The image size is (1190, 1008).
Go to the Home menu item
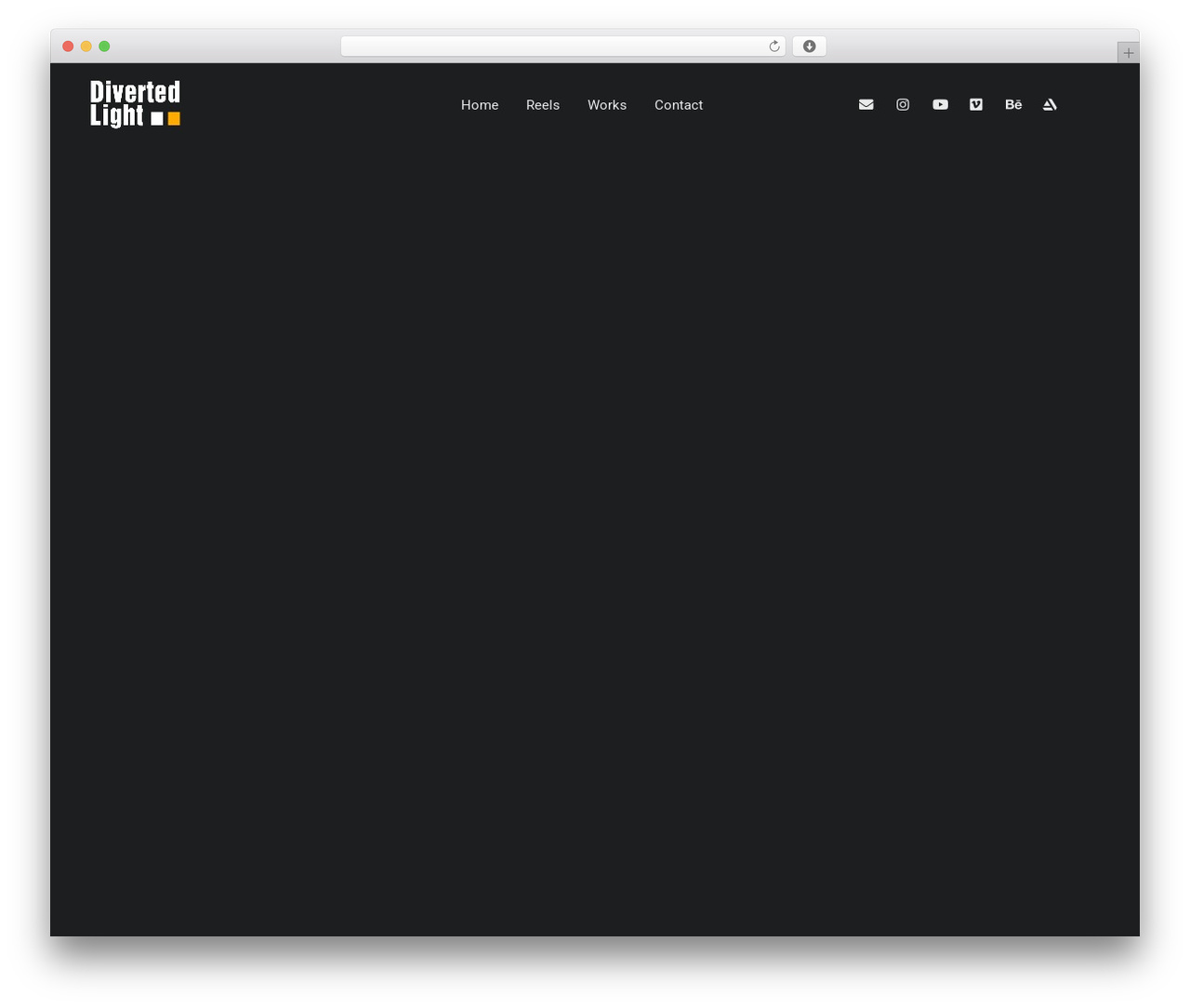pyautogui.click(x=480, y=105)
